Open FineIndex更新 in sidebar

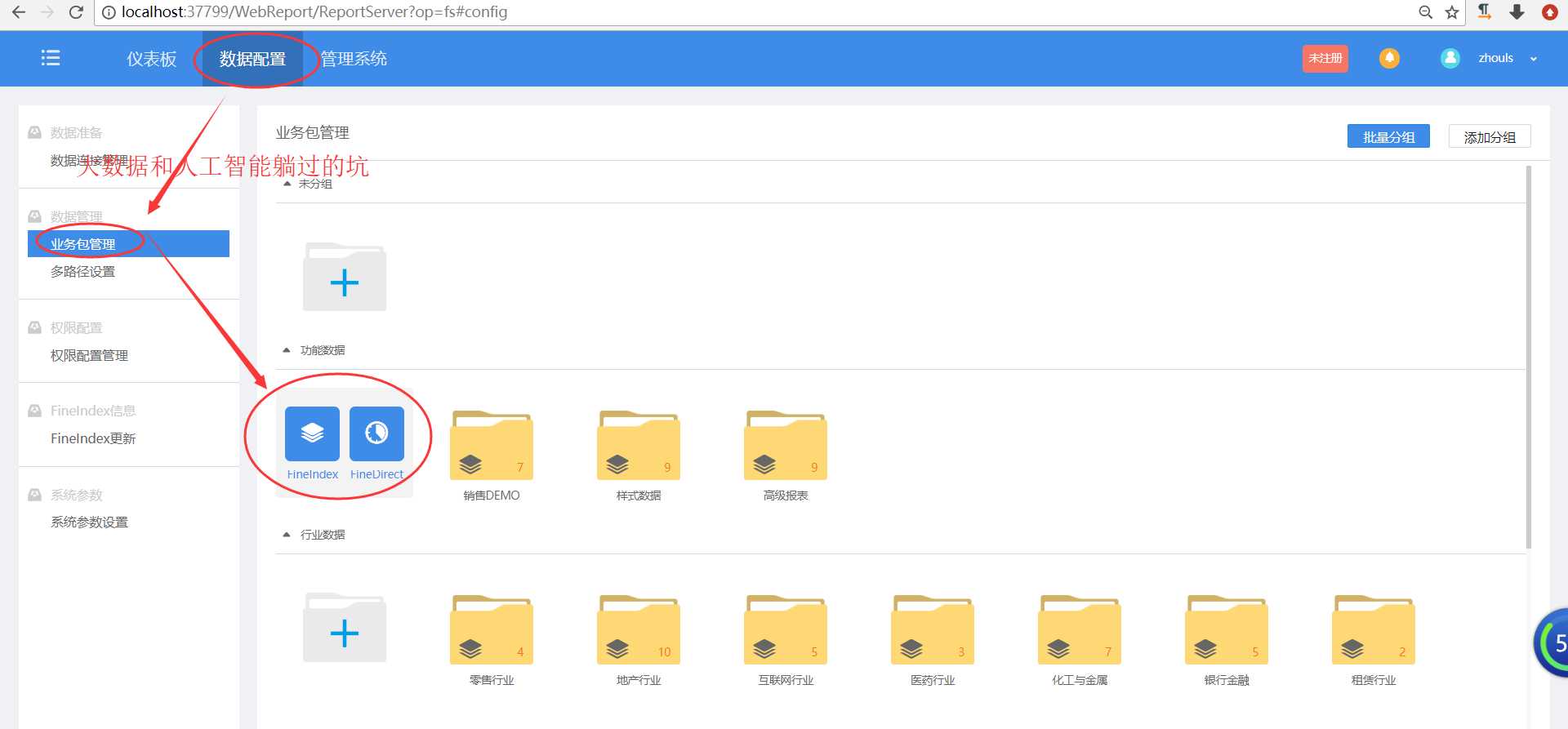pyautogui.click(x=93, y=439)
